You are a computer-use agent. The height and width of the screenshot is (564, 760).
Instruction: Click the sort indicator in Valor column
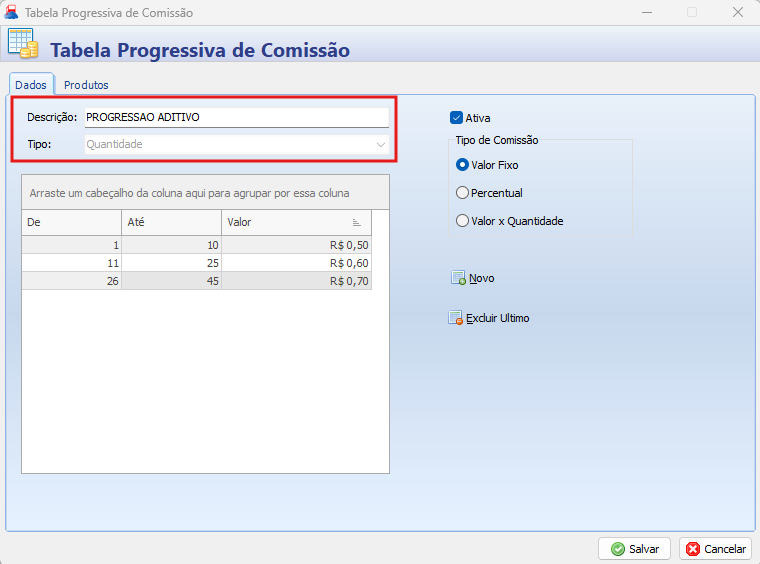click(356, 222)
